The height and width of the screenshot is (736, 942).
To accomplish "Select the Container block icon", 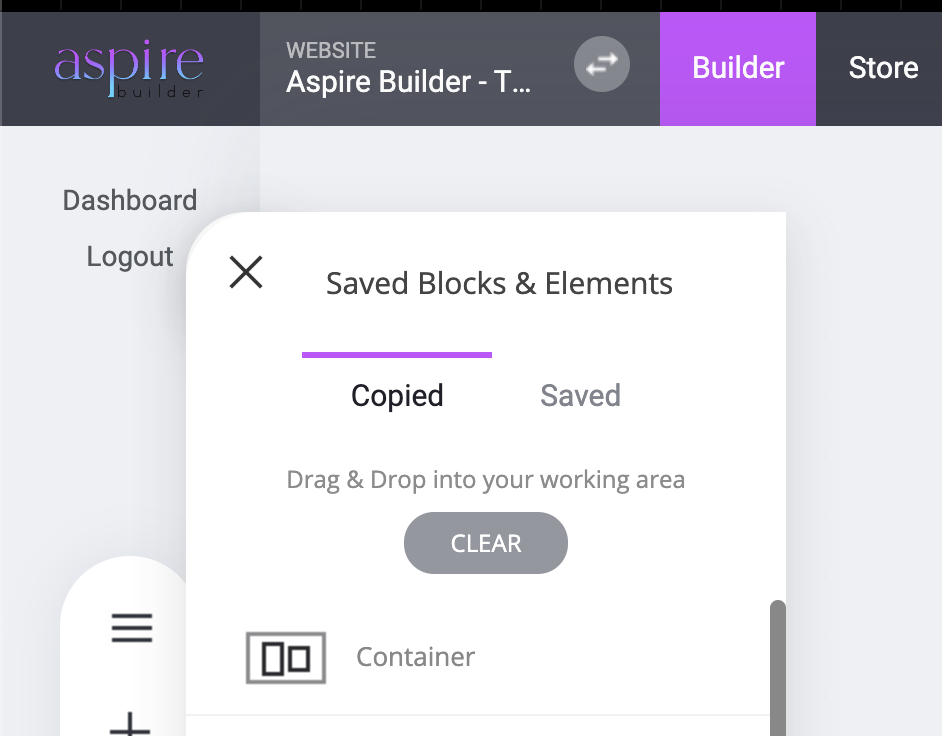I will pyautogui.click(x=286, y=658).
